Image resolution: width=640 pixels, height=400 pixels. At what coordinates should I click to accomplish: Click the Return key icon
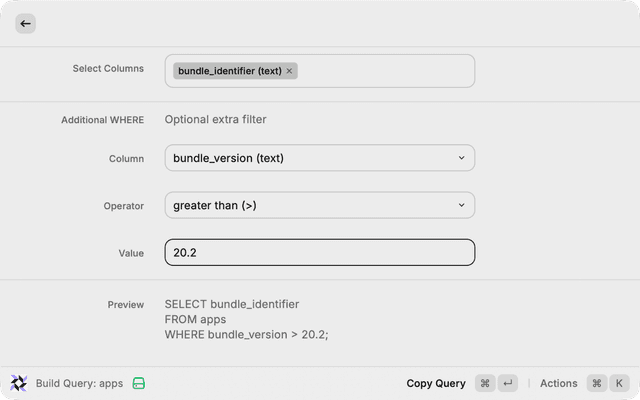pyautogui.click(x=509, y=383)
